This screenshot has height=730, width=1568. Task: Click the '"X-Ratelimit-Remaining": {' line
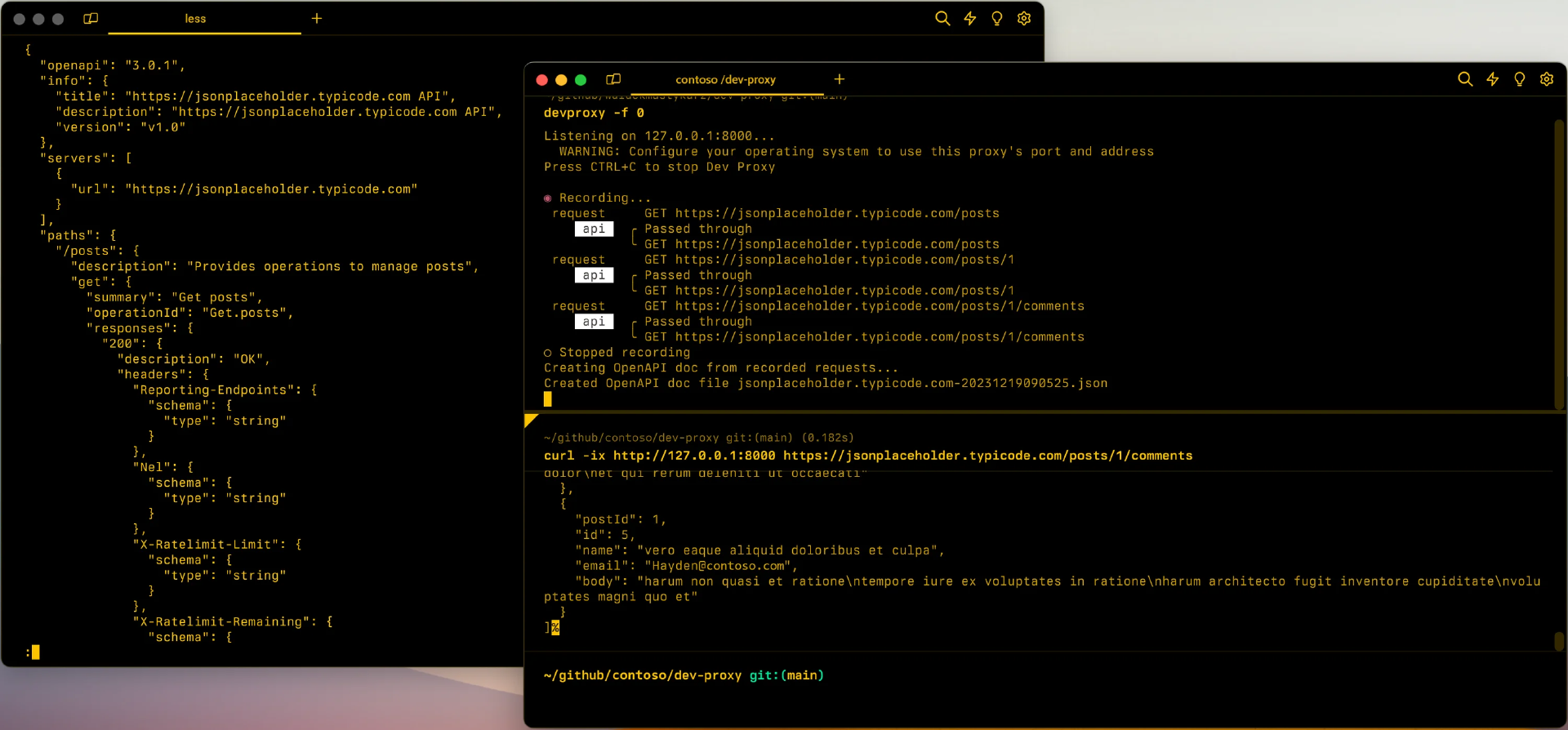click(x=233, y=622)
